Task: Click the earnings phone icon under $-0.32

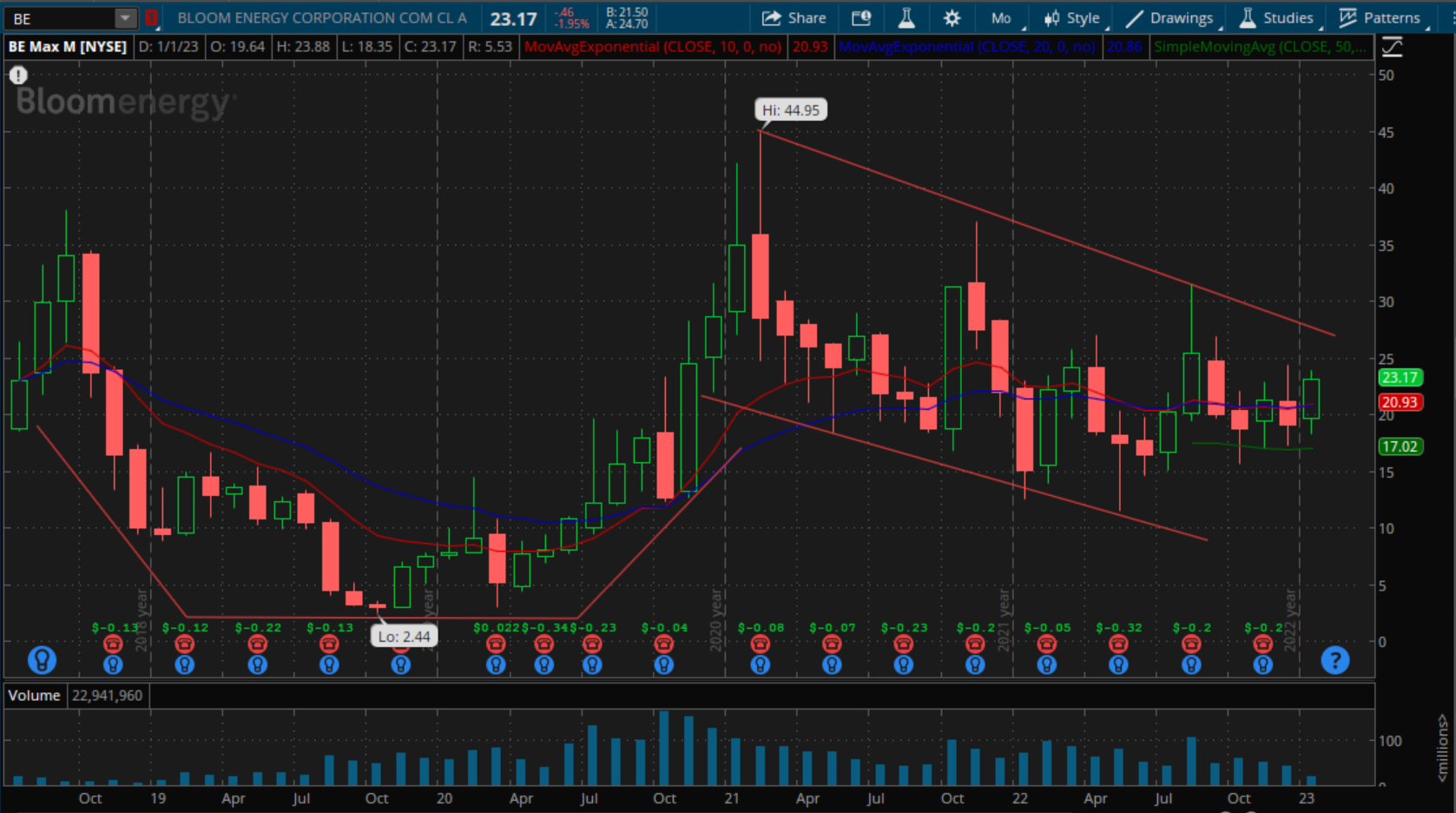Action: point(1118,644)
